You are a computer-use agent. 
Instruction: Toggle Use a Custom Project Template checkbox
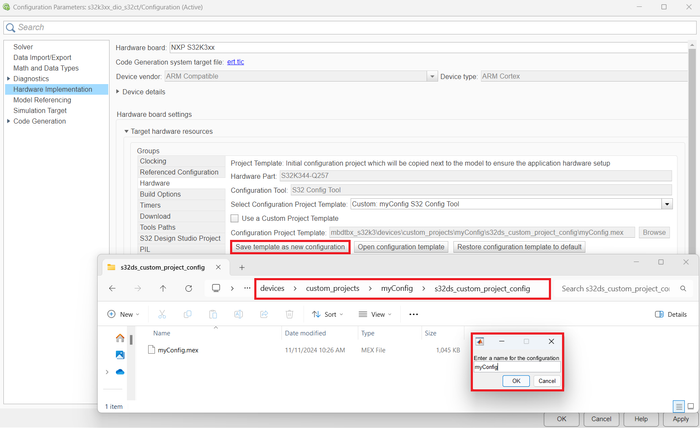[x=234, y=218]
